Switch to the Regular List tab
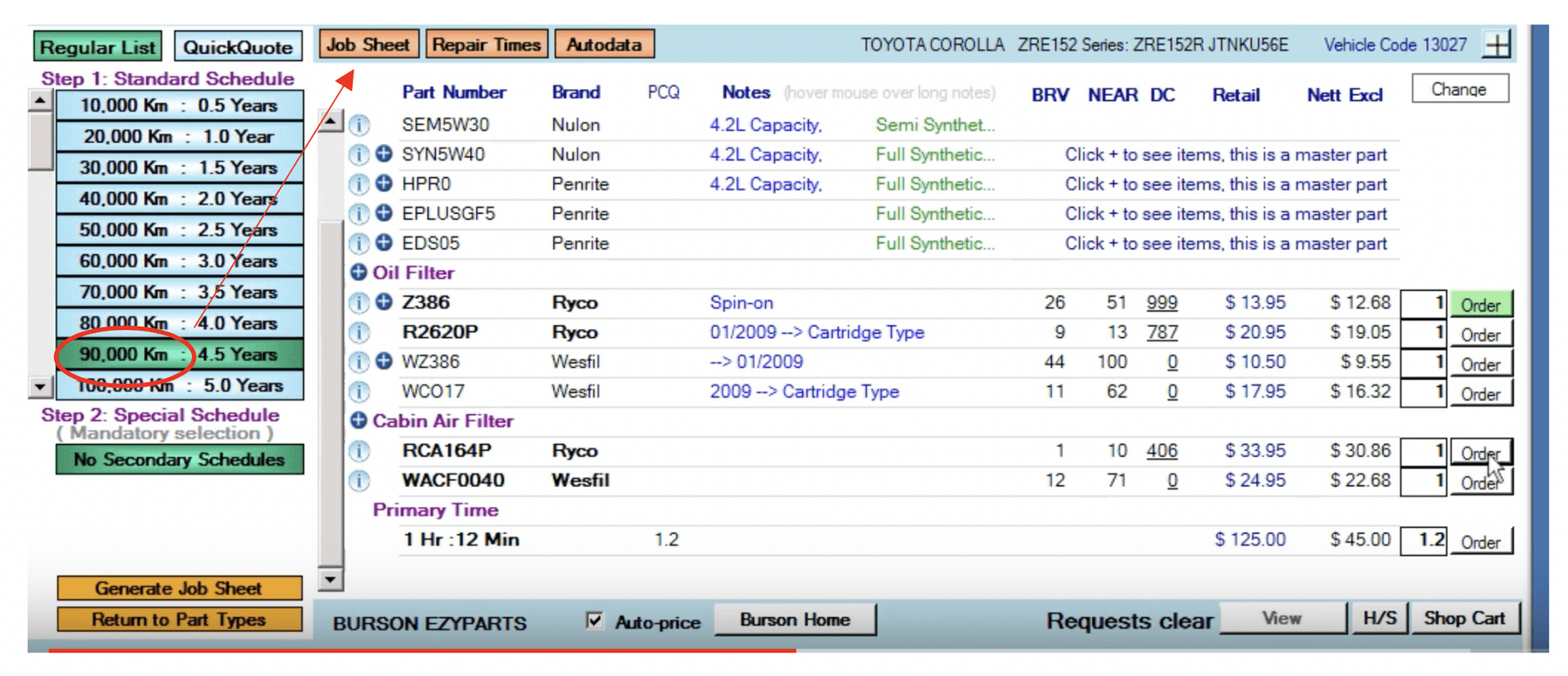This screenshot has width=1568, height=676. tap(97, 47)
